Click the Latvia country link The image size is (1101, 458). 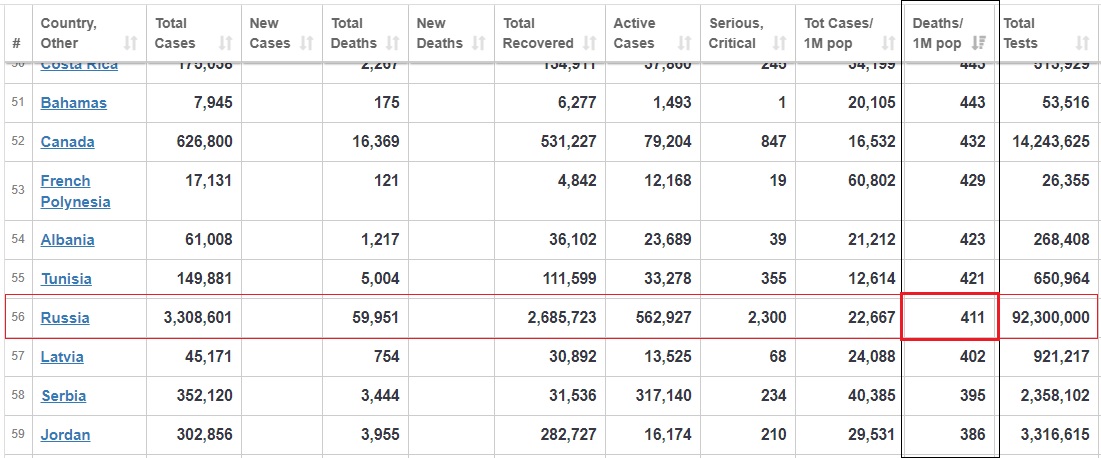[62, 357]
